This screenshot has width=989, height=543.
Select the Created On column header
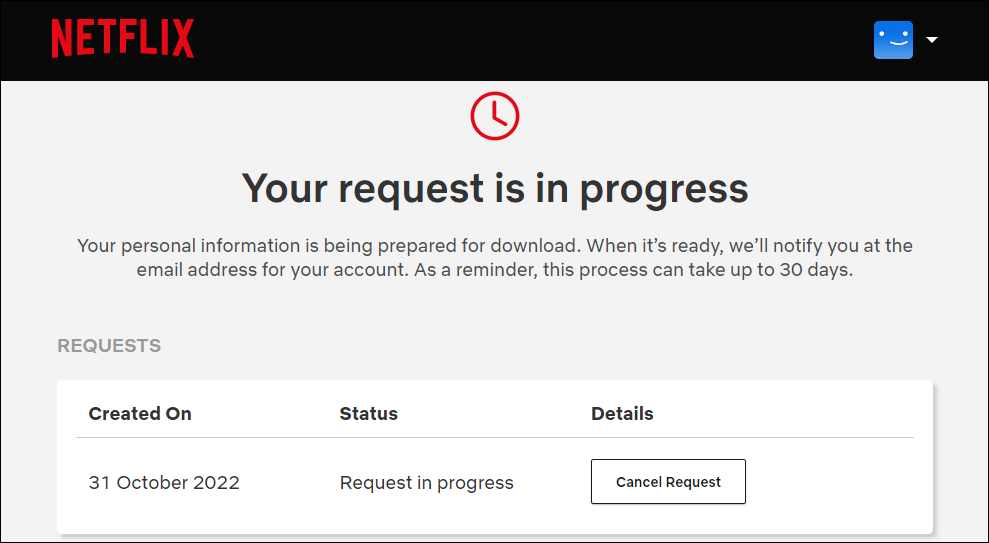[140, 413]
